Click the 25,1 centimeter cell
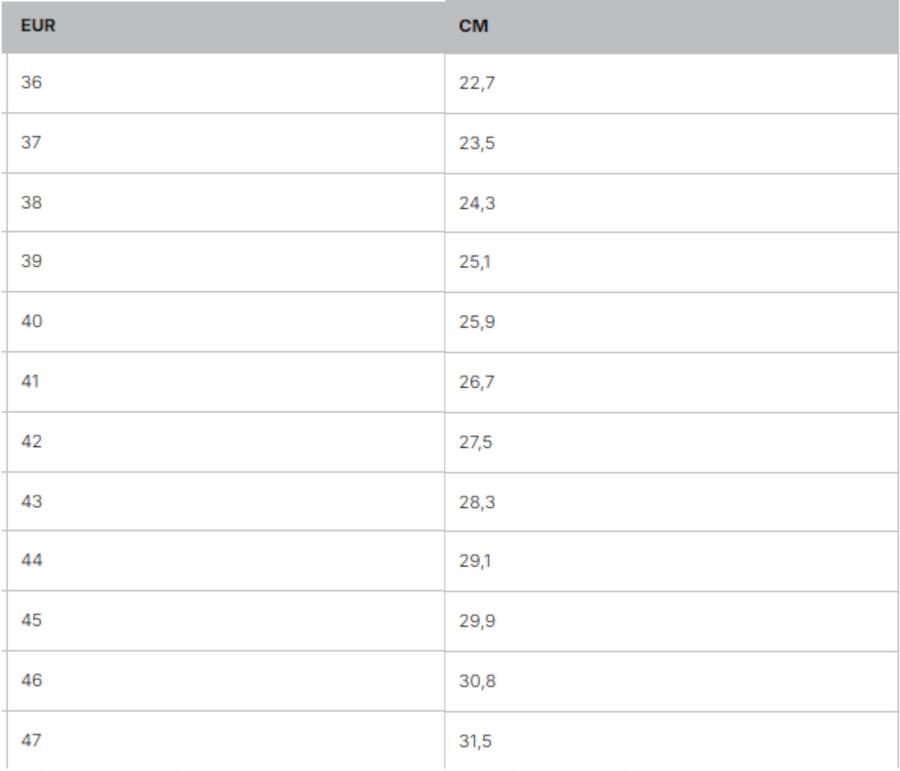Screen dimensions: 900x771 point(475,262)
